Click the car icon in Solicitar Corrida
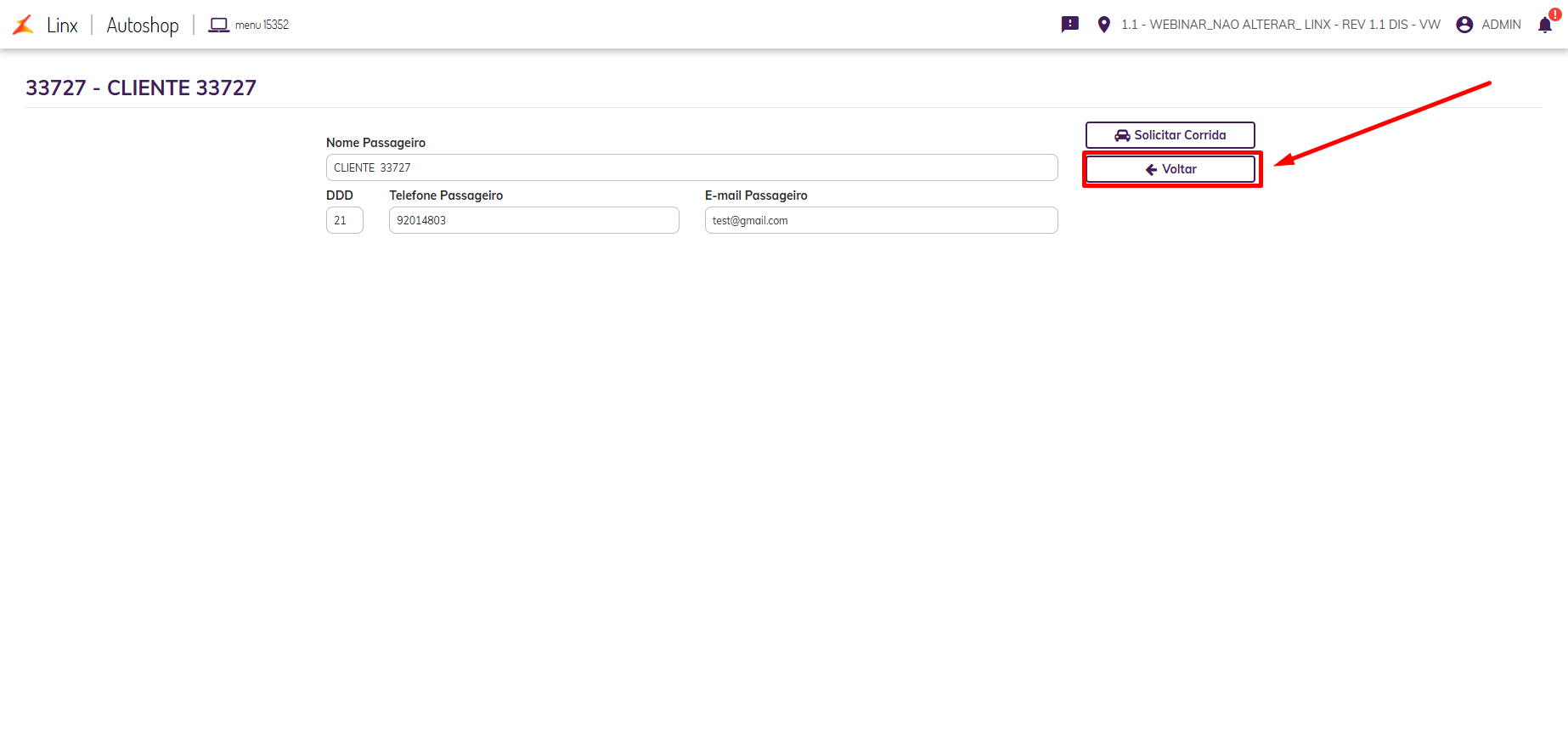This screenshot has height=742, width=1568. tap(1122, 135)
